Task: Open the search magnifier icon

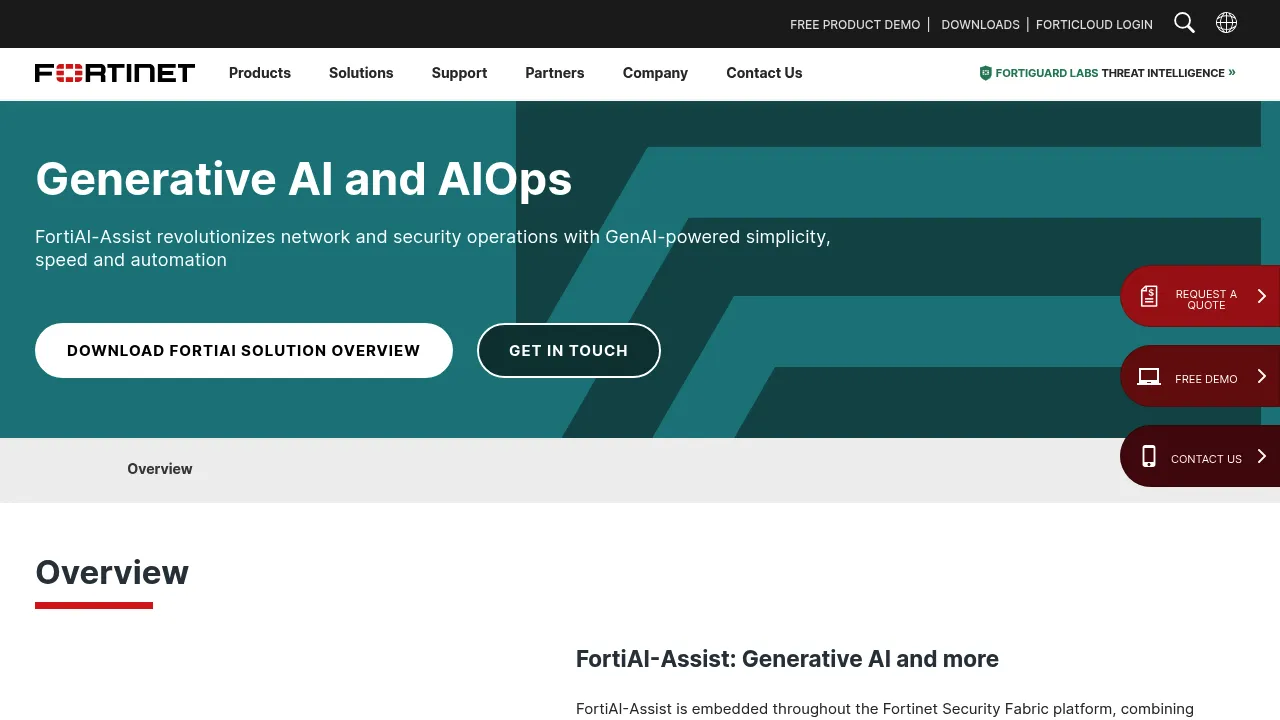Action: click(1184, 23)
